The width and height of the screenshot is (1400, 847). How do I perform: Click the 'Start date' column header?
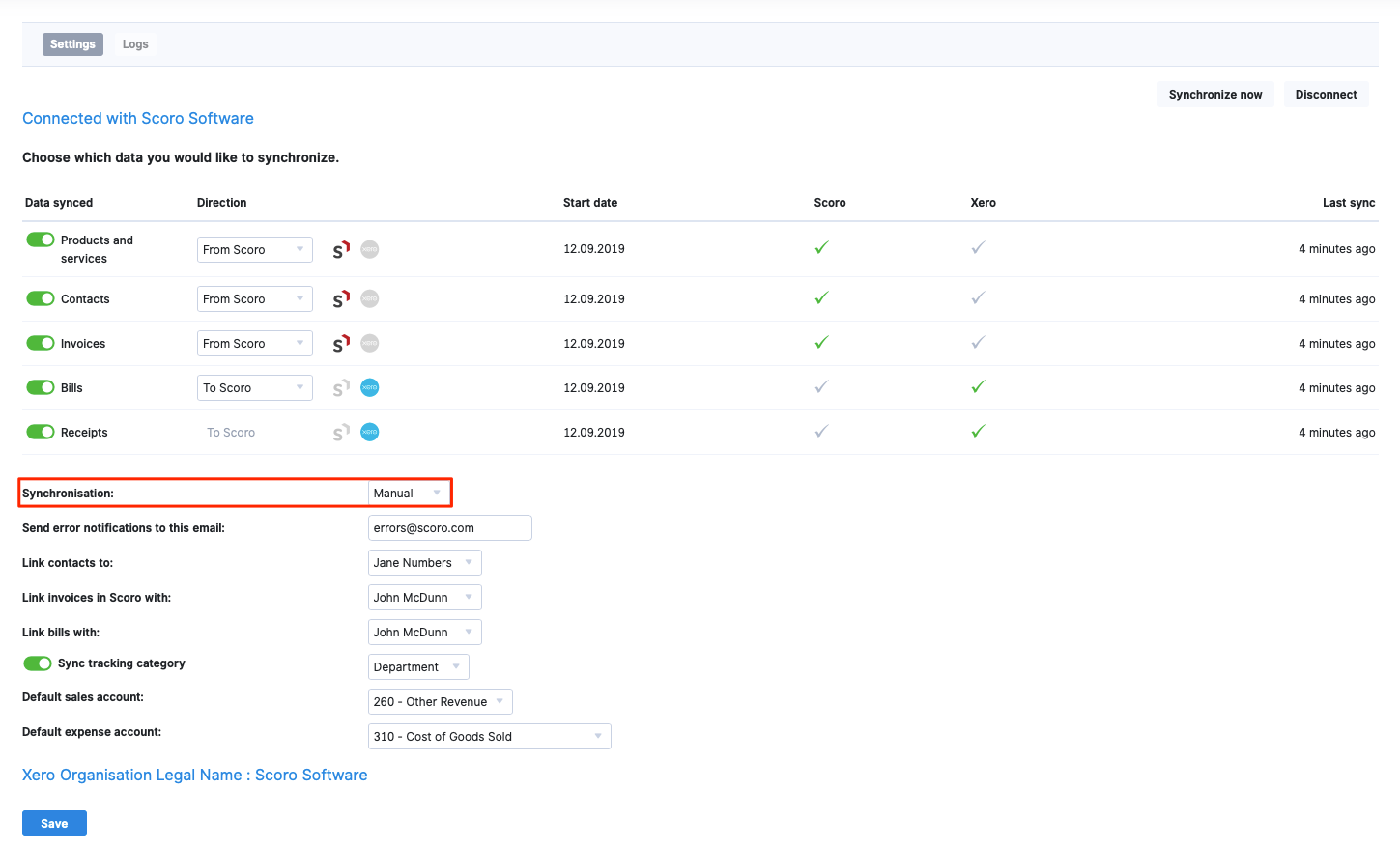click(x=590, y=203)
